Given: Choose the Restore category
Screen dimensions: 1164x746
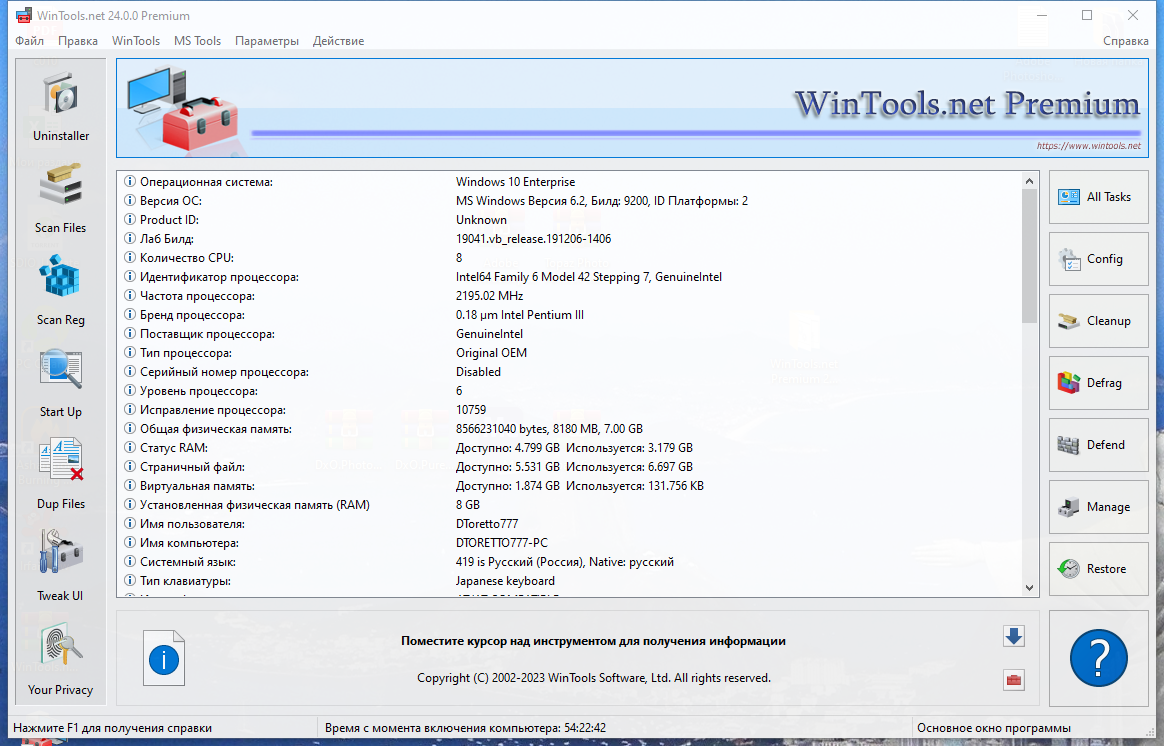Looking at the screenshot, I should 1098,569.
